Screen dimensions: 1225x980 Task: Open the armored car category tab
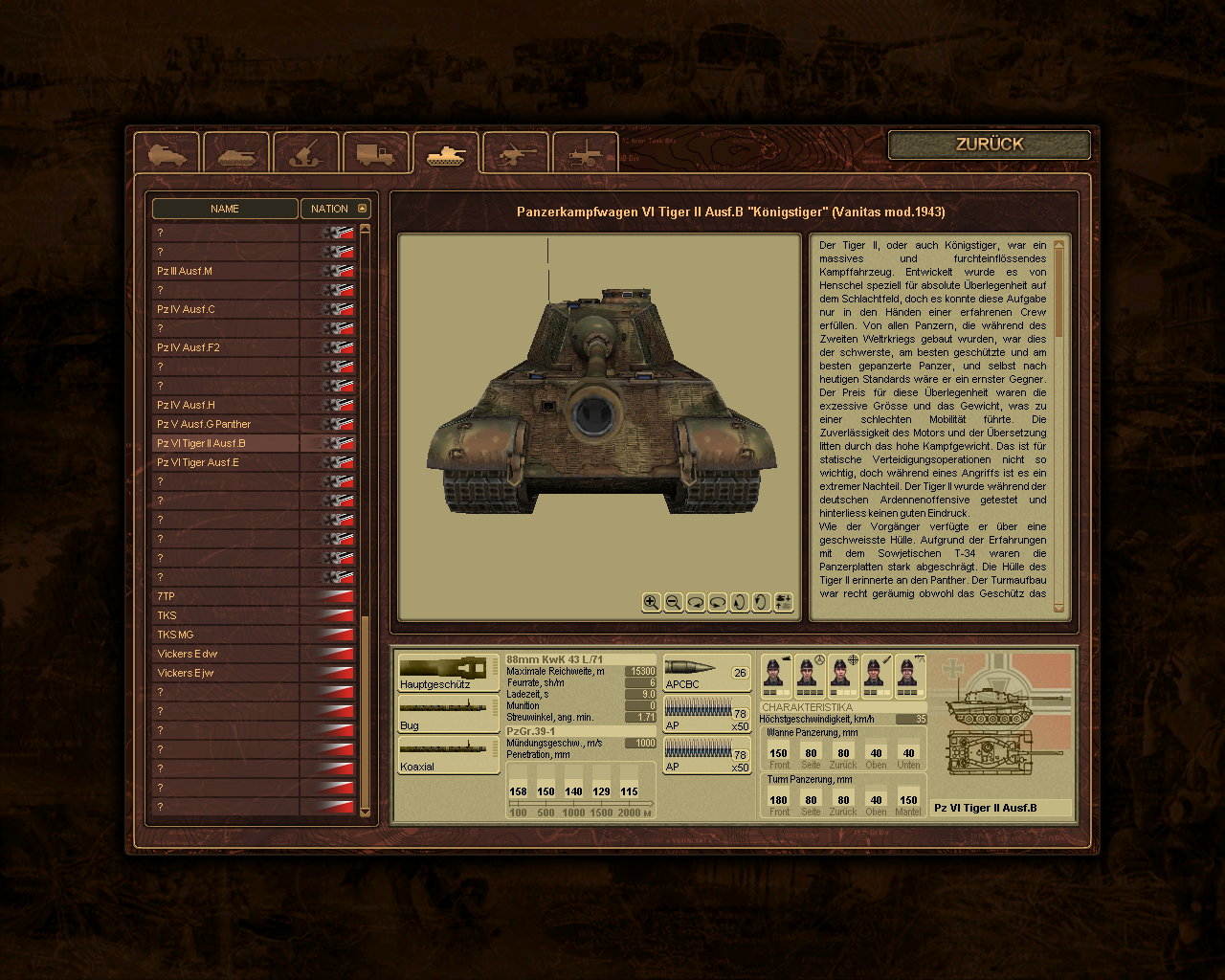167,153
